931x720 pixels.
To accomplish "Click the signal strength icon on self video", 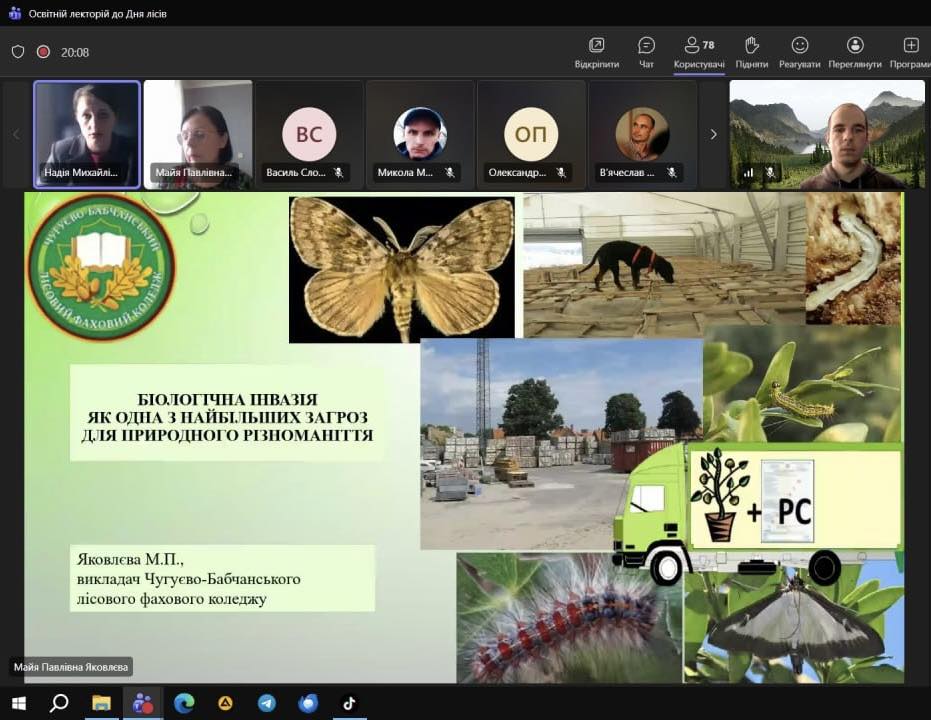I will [x=748, y=172].
